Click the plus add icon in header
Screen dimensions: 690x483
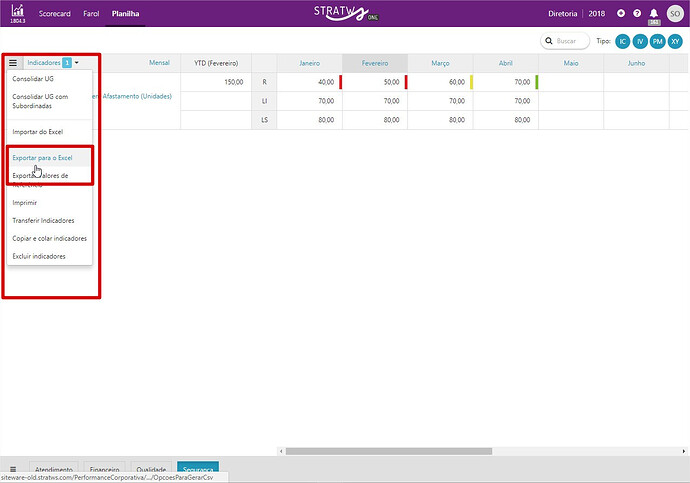[621, 14]
